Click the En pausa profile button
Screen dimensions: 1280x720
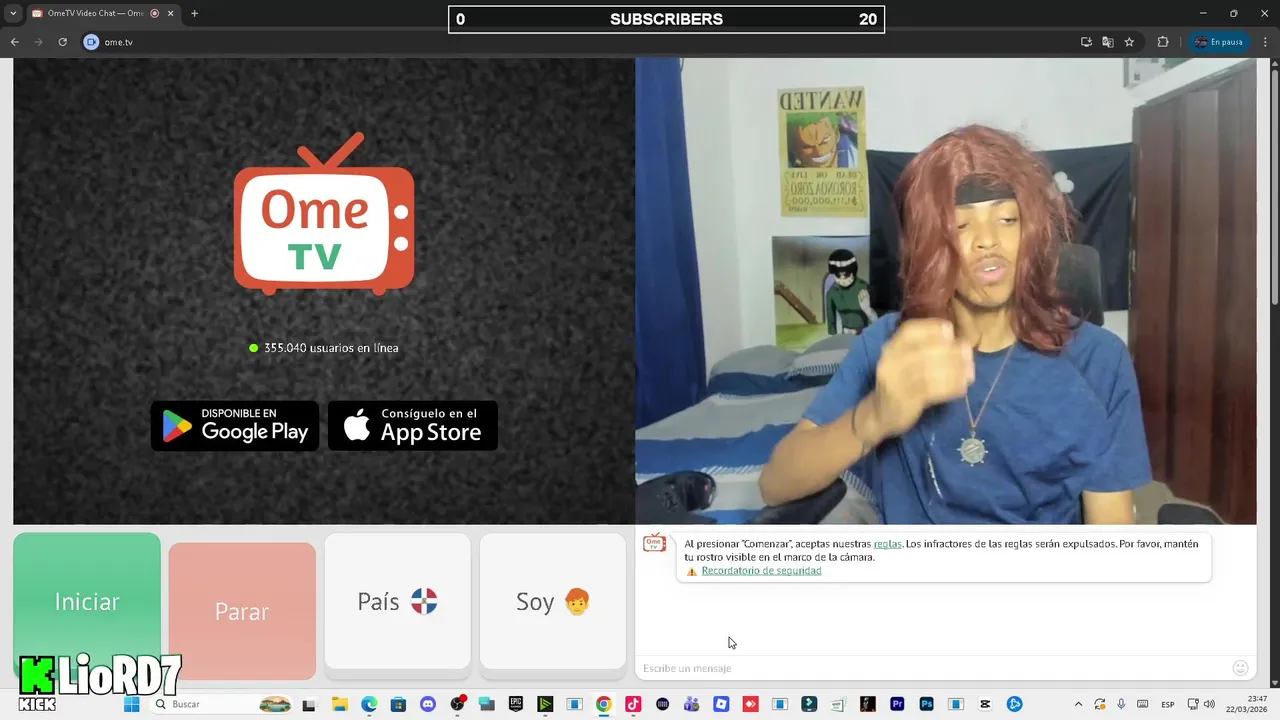coord(1218,42)
